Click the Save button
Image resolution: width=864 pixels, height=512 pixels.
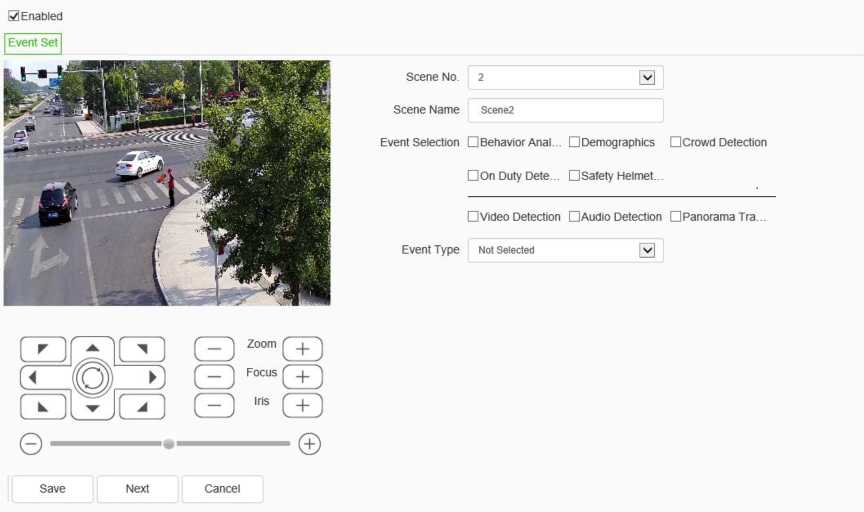52,489
